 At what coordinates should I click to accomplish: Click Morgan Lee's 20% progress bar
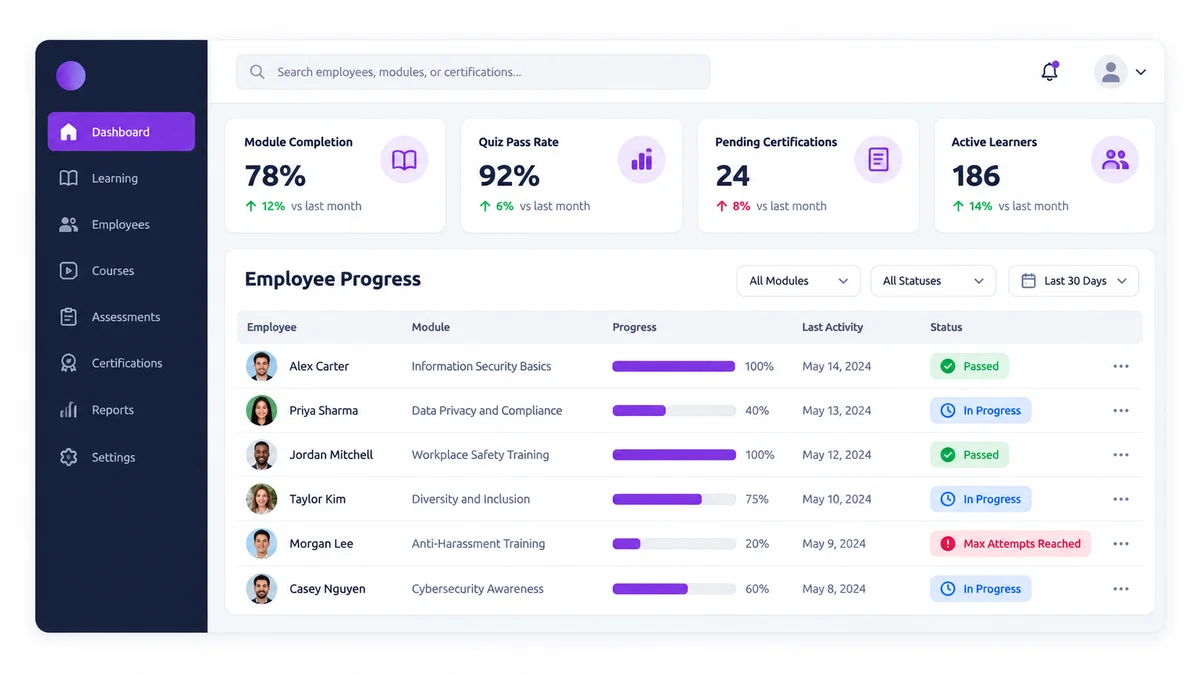[x=674, y=544]
